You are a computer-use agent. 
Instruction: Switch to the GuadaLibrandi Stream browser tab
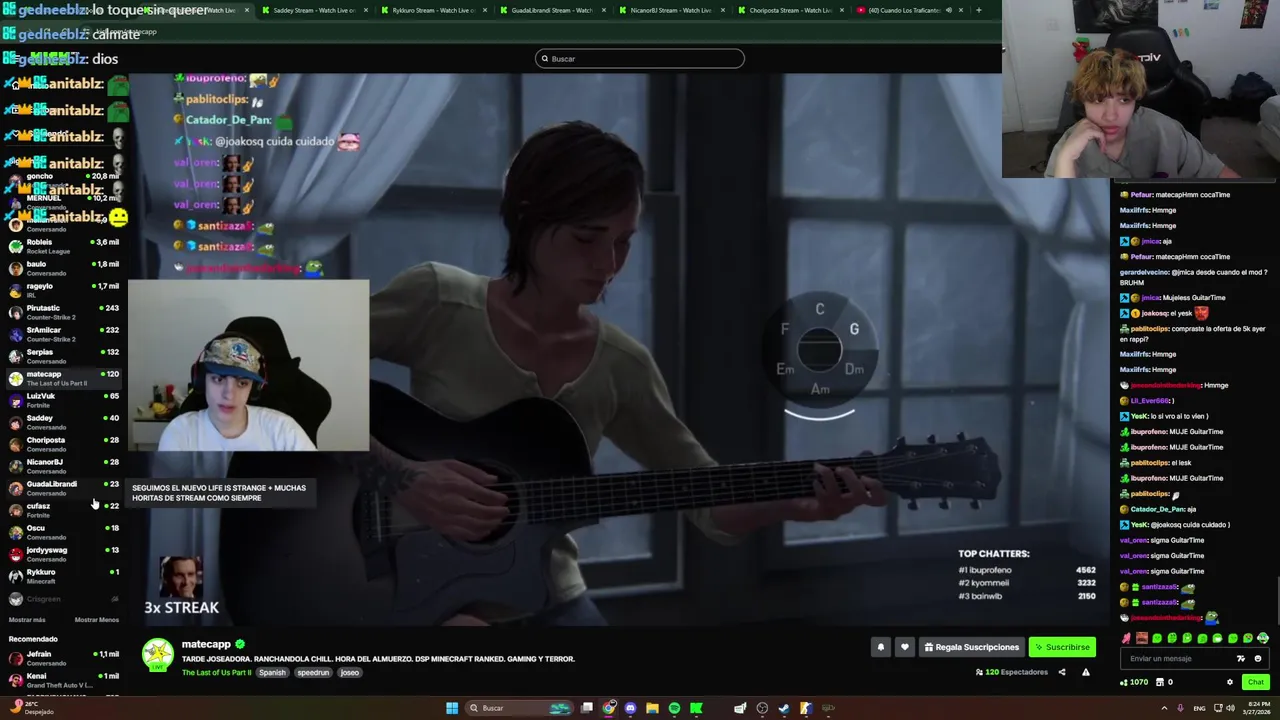[x=551, y=10]
